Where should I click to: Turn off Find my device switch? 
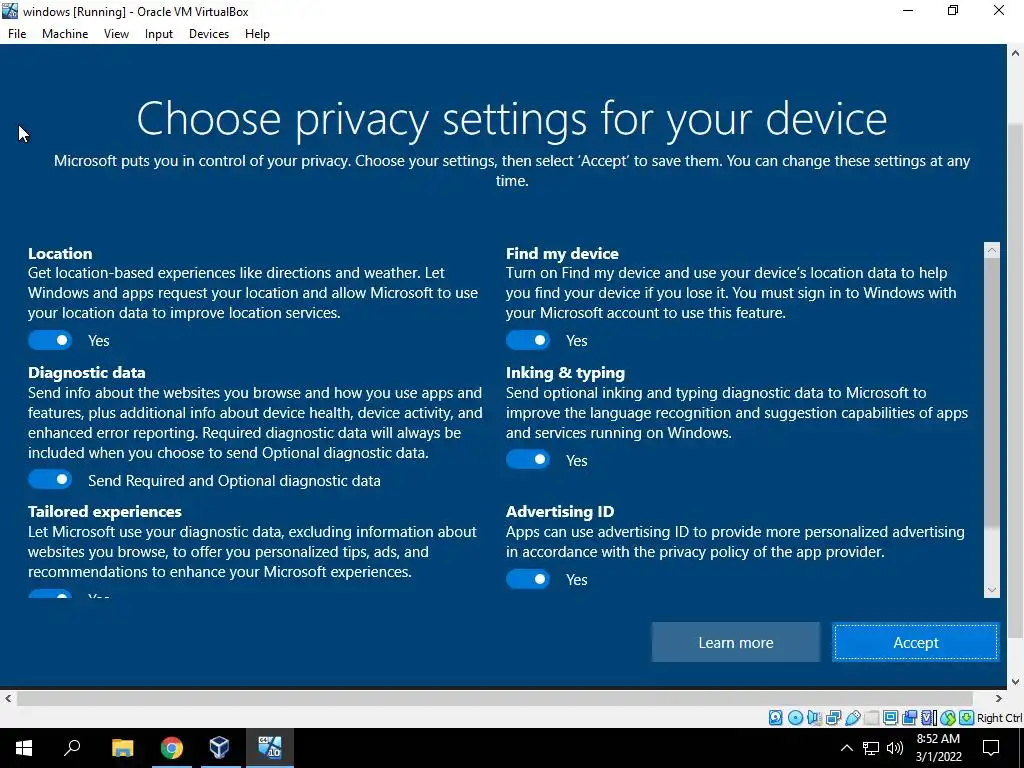click(528, 340)
